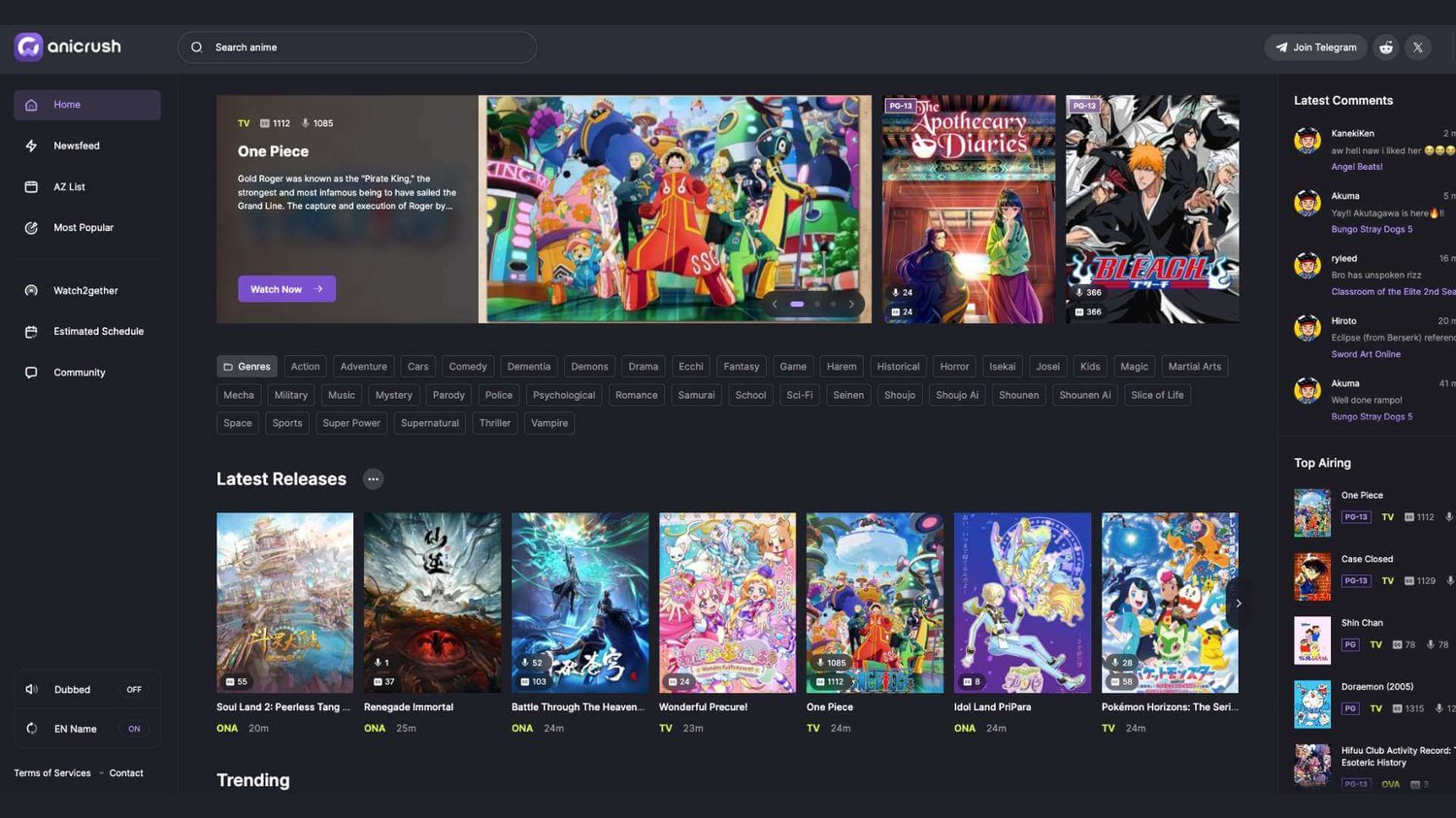The height and width of the screenshot is (818, 1456).
Task: Go to previous hero slide arrow
Action: point(775,304)
